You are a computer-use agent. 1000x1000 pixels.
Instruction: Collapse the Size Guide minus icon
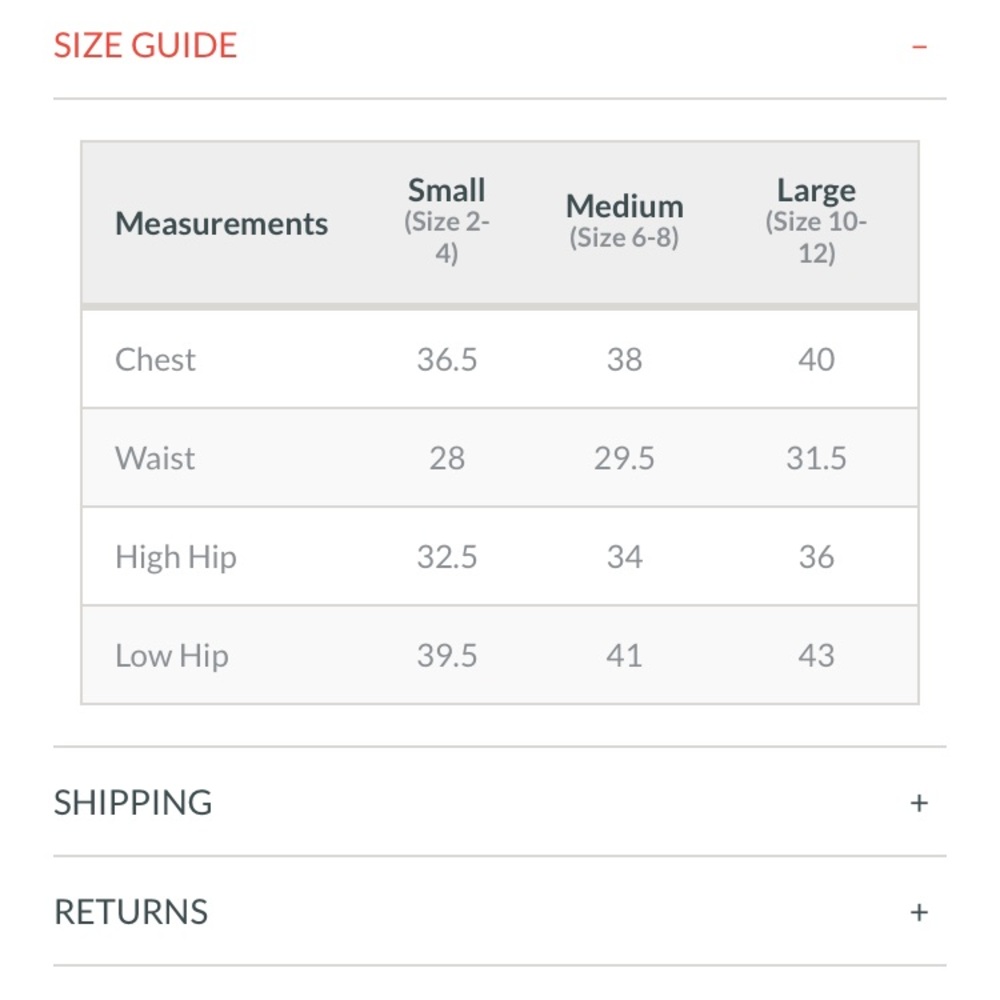point(919,47)
